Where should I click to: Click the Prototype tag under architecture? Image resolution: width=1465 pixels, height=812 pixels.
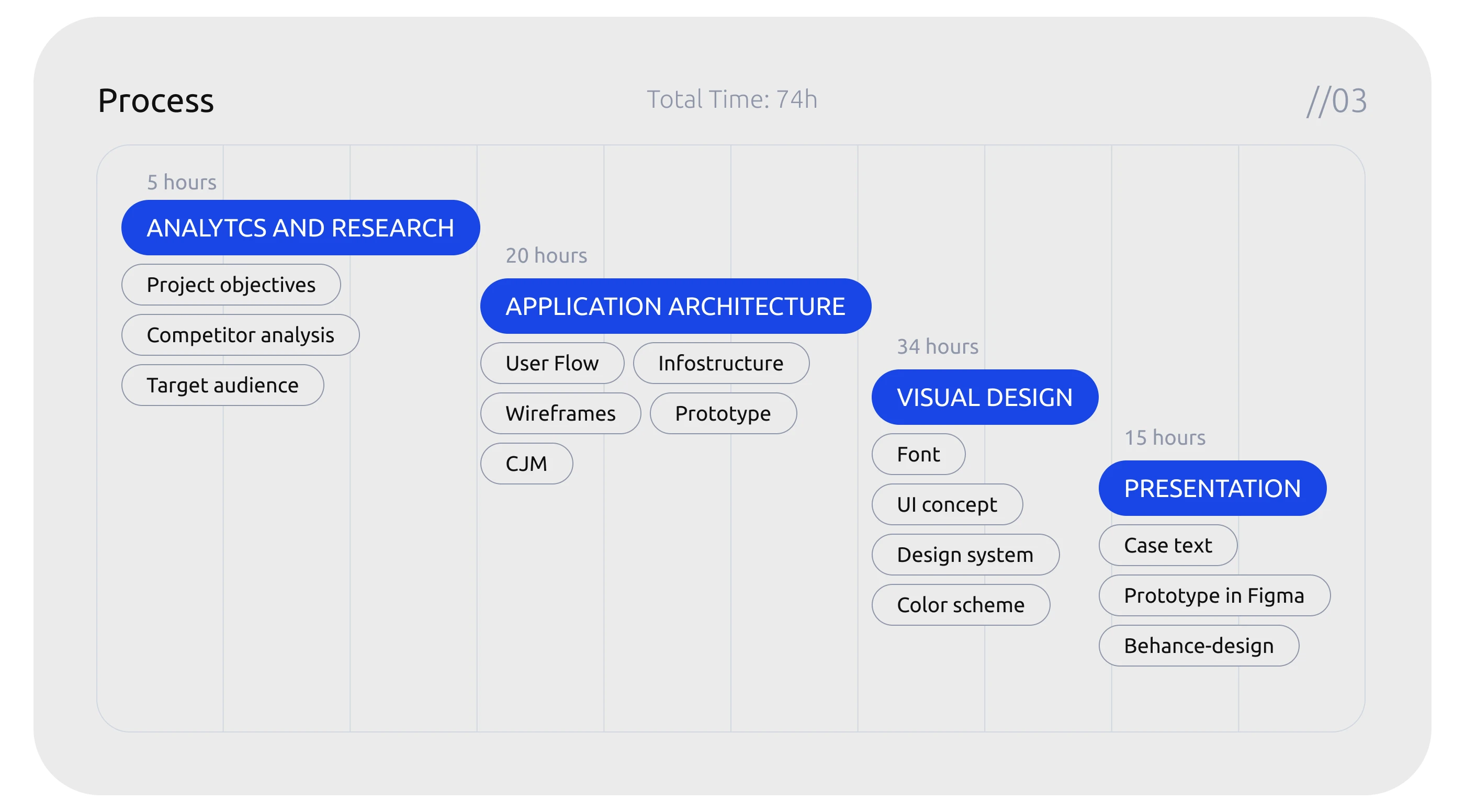click(722, 413)
